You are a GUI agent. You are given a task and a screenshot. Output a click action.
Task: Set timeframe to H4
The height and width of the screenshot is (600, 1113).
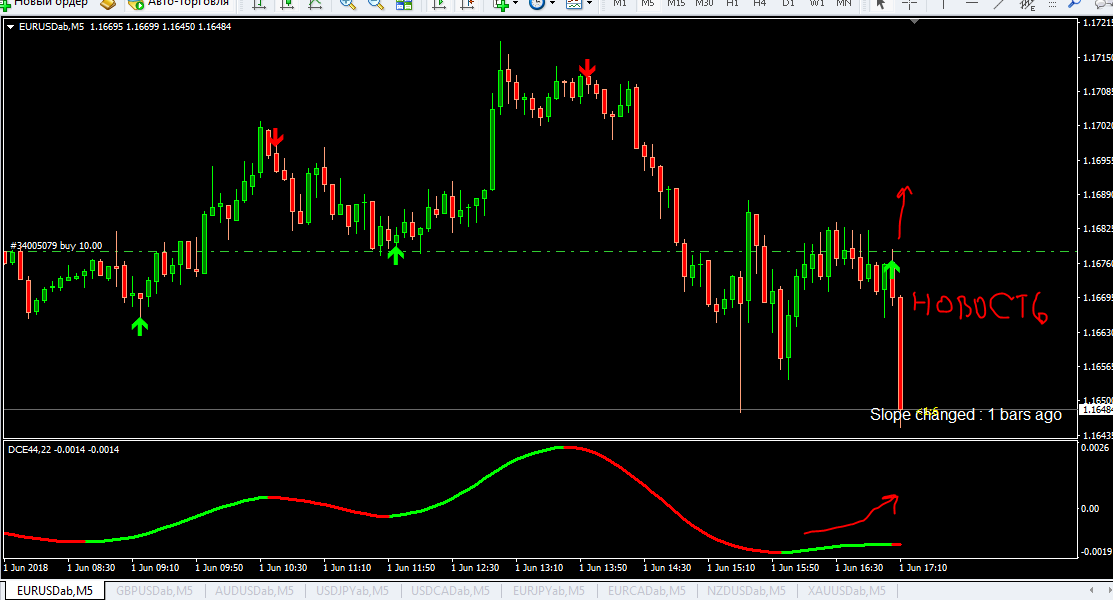coord(760,4)
